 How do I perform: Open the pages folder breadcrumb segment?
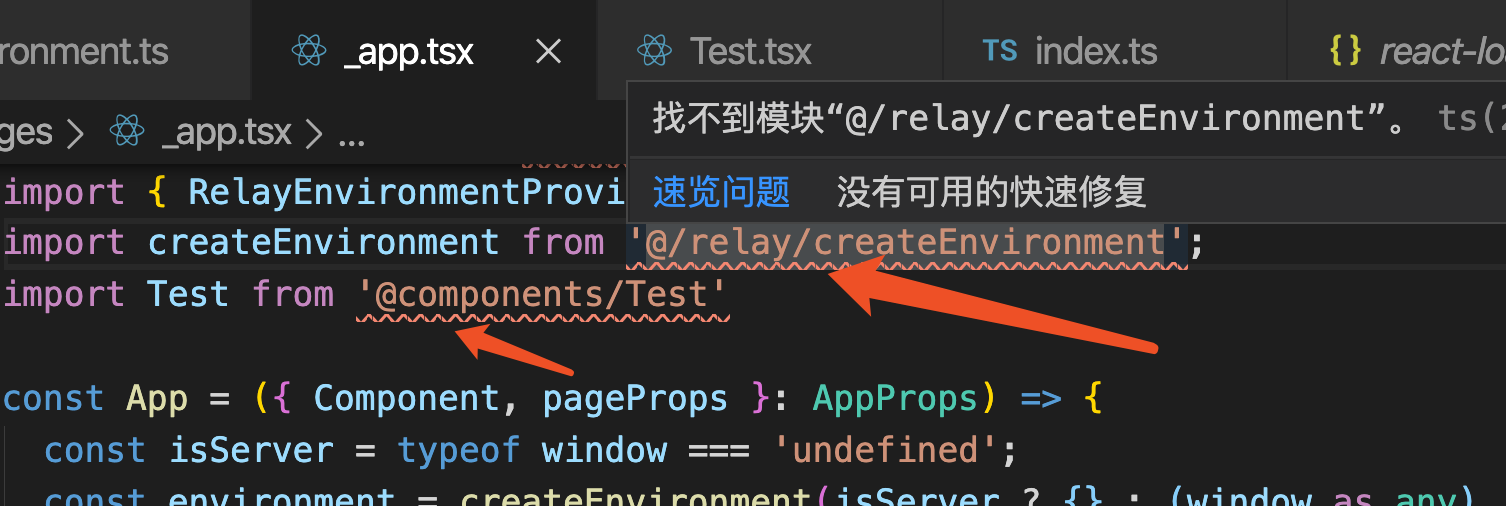click(26, 131)
